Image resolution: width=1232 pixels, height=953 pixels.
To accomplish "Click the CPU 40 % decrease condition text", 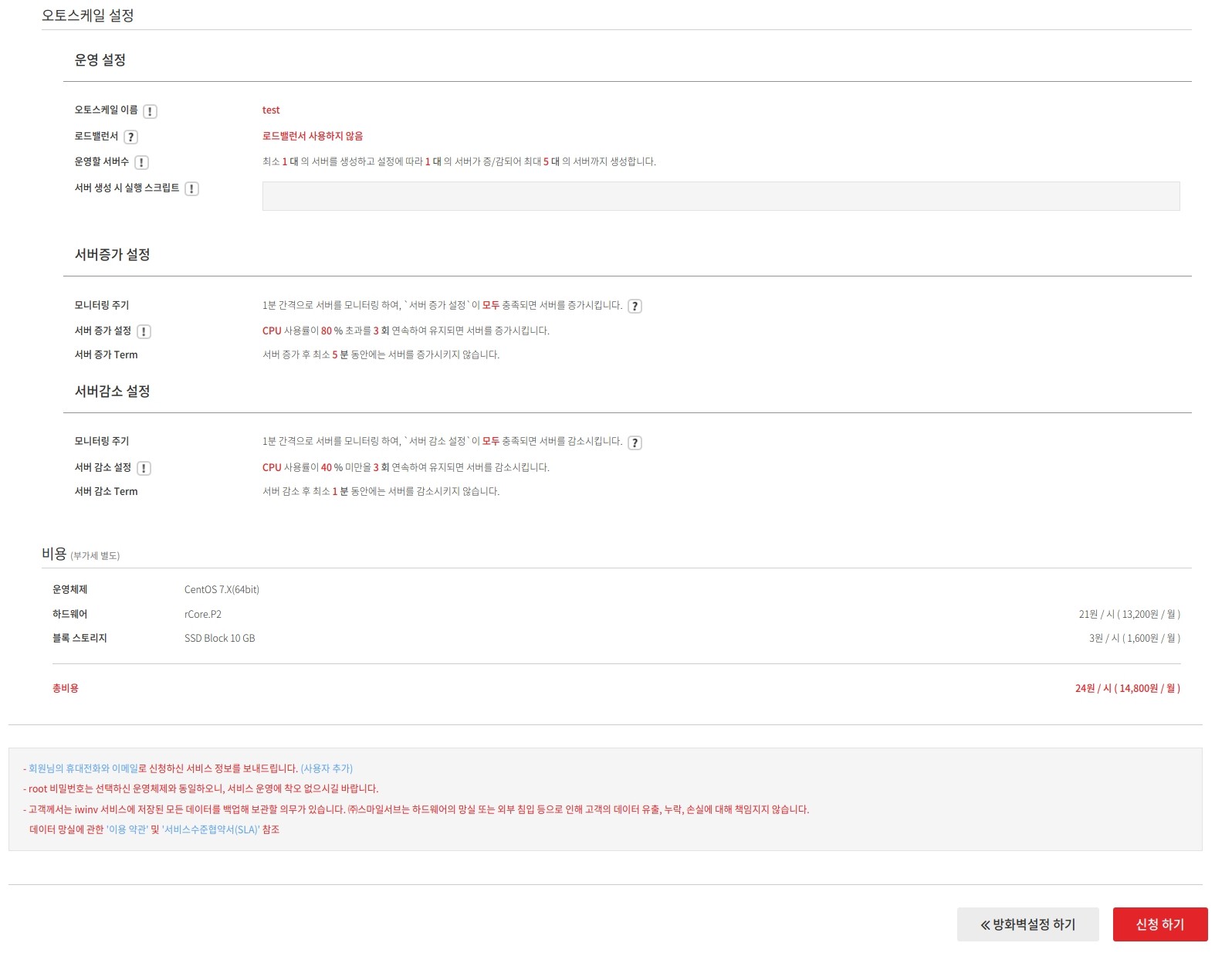I will [x=406, y=467].
